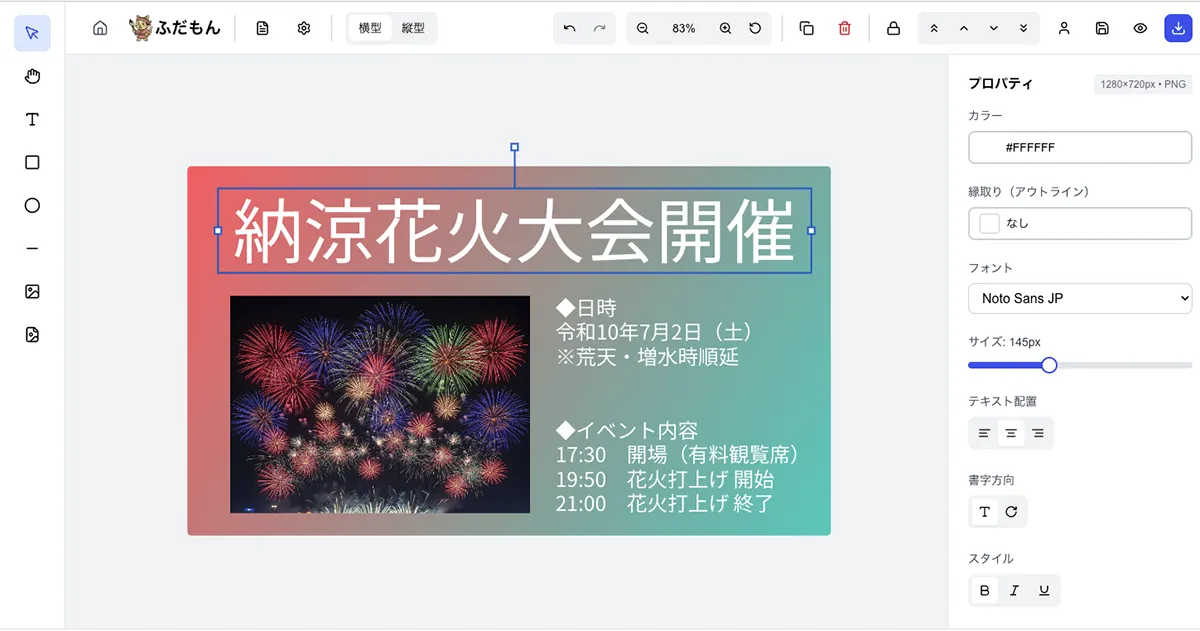
Task: Select the circle shape tool
Action: [32, 205]
